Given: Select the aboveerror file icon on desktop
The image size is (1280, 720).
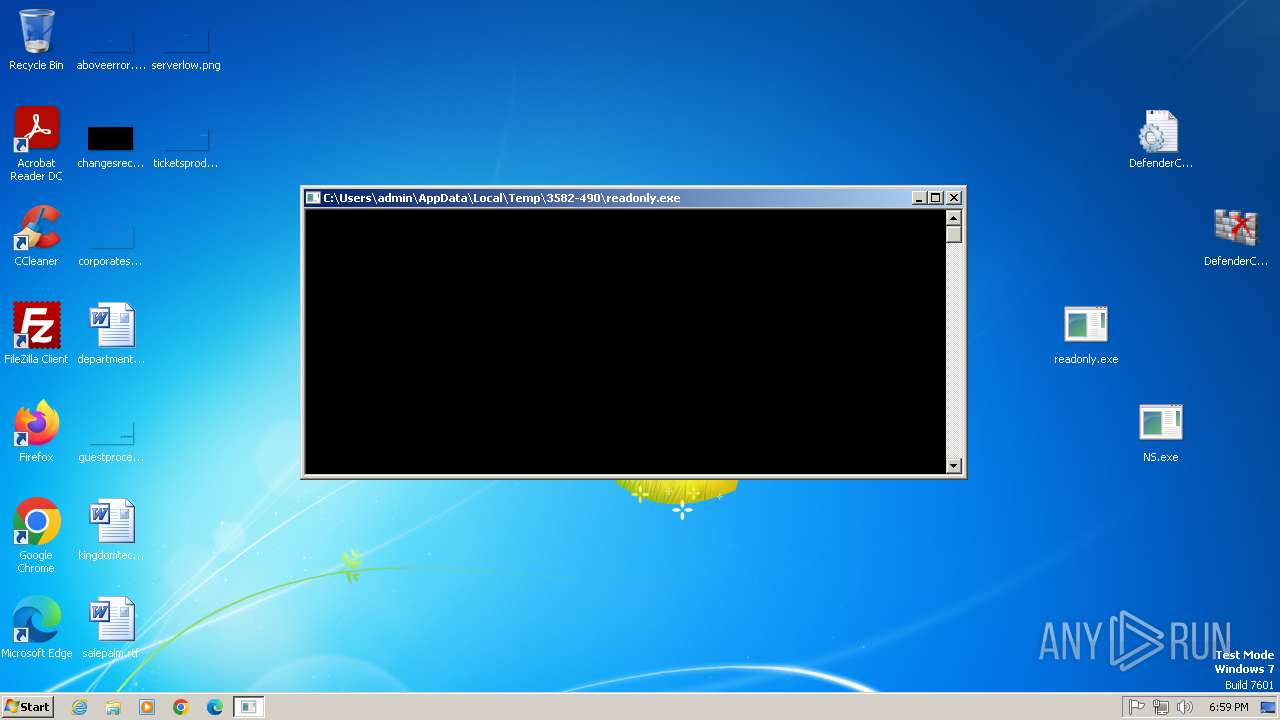Looking at the screenshot, I should coord(111,48).
